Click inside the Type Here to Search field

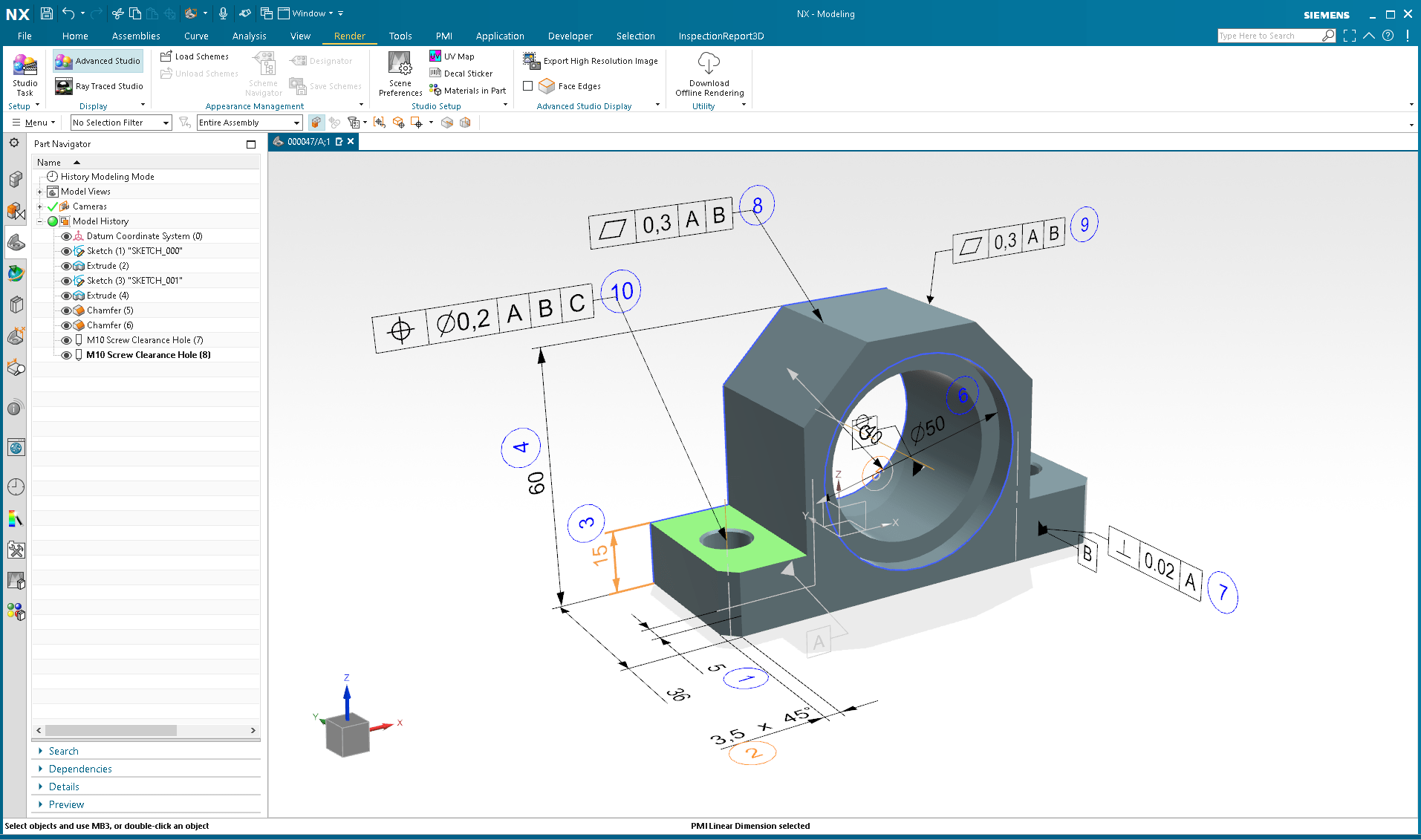(1270, 35)
